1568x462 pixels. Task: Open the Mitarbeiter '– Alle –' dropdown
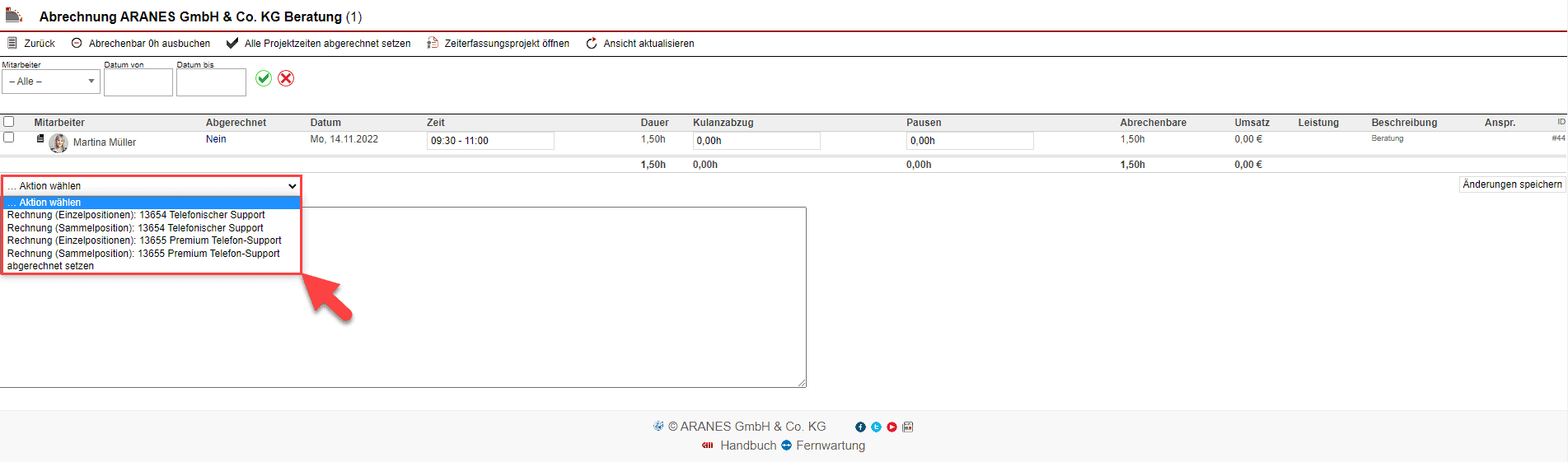pyautogui.click(x=50, y=82)
